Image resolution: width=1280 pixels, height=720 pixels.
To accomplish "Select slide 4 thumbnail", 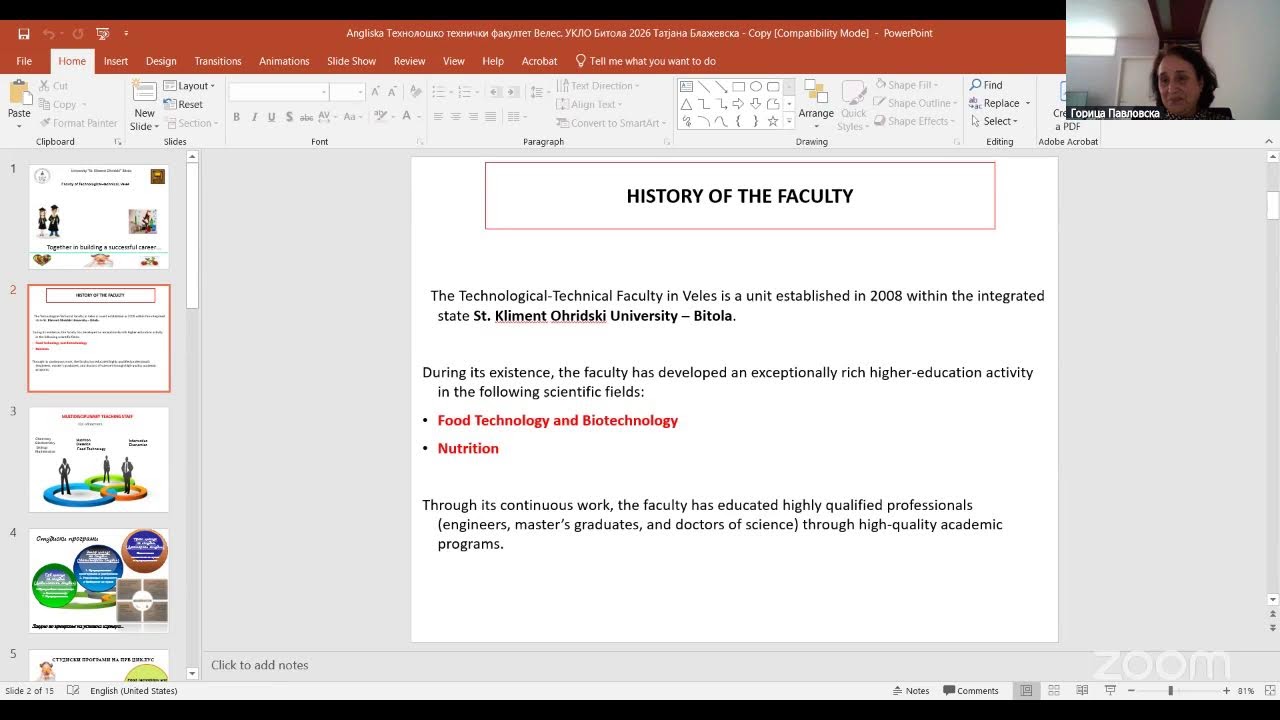I will point(99,581).
